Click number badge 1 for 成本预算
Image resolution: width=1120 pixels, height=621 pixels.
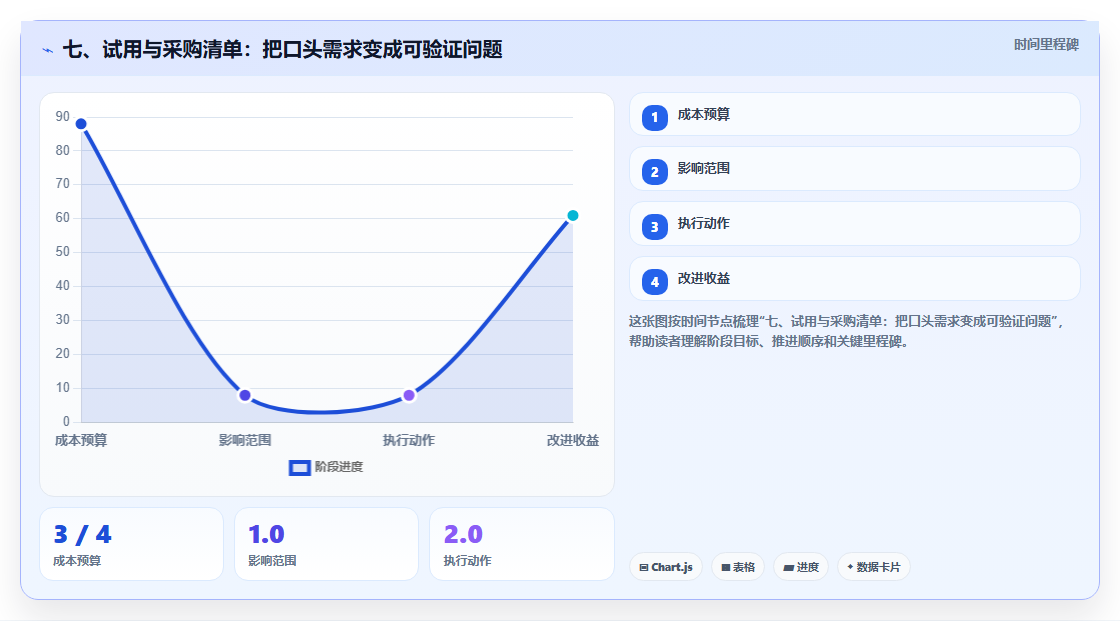click(654, 117)
